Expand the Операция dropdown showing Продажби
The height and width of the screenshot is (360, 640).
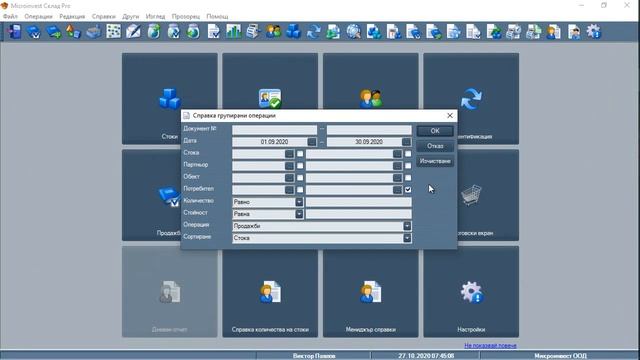pyautogui.click(x=407, y=226)
